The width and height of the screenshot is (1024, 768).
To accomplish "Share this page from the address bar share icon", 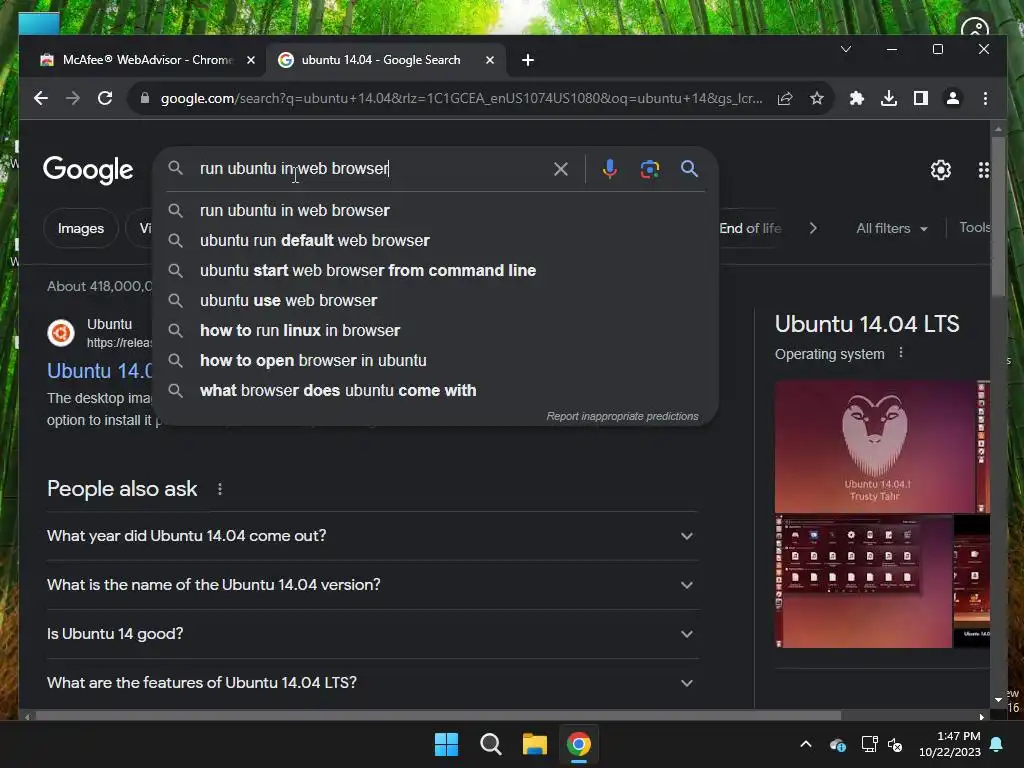I will click(x=785, y=99).
